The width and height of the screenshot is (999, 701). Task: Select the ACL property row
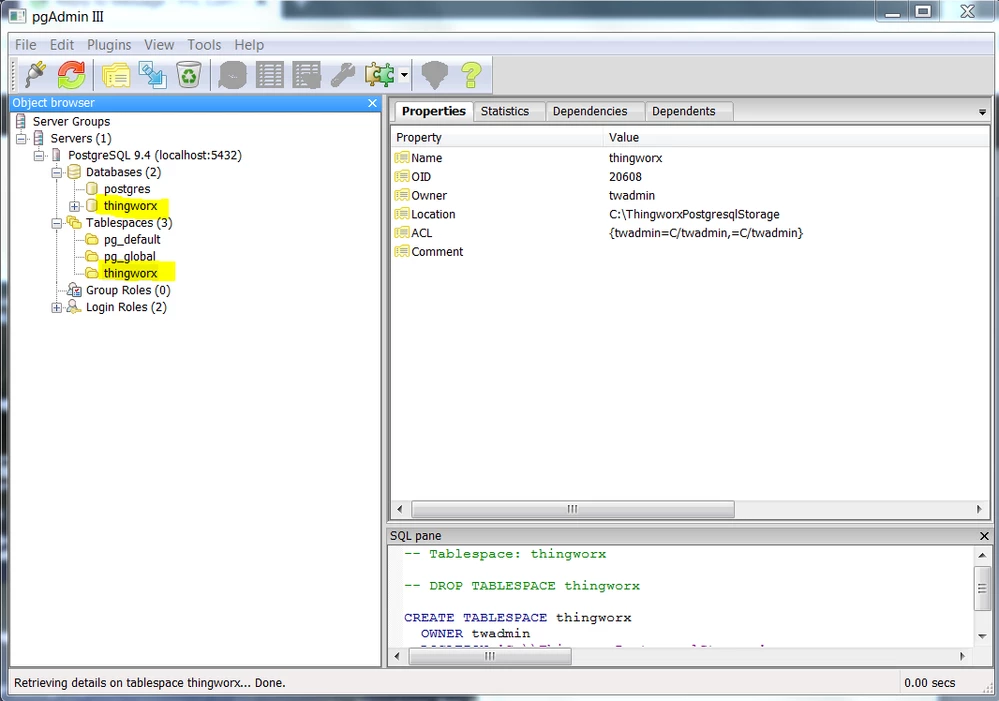click(690, 233)
